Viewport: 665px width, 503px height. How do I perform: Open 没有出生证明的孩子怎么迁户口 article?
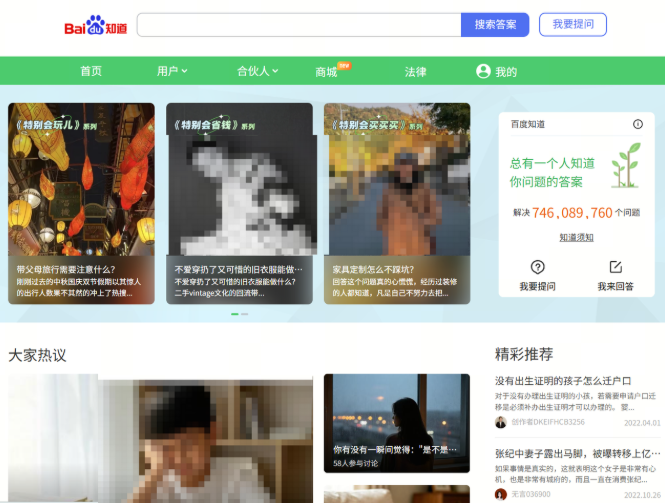(563, 381)
